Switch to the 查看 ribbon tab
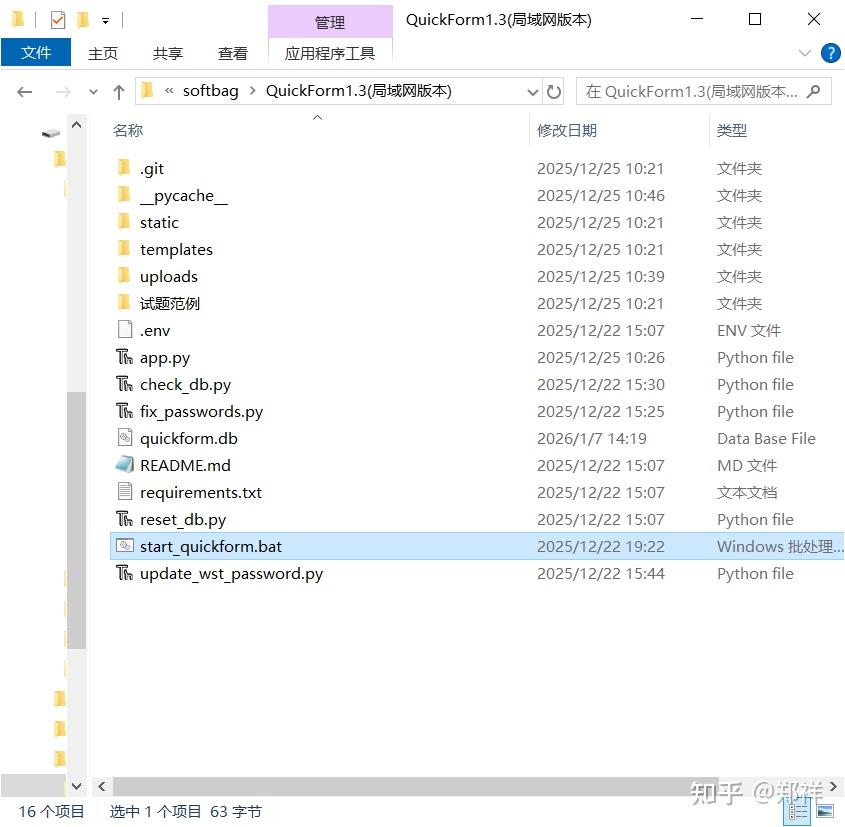This screenshot has height=827, width=845. [x=232, y=53]
